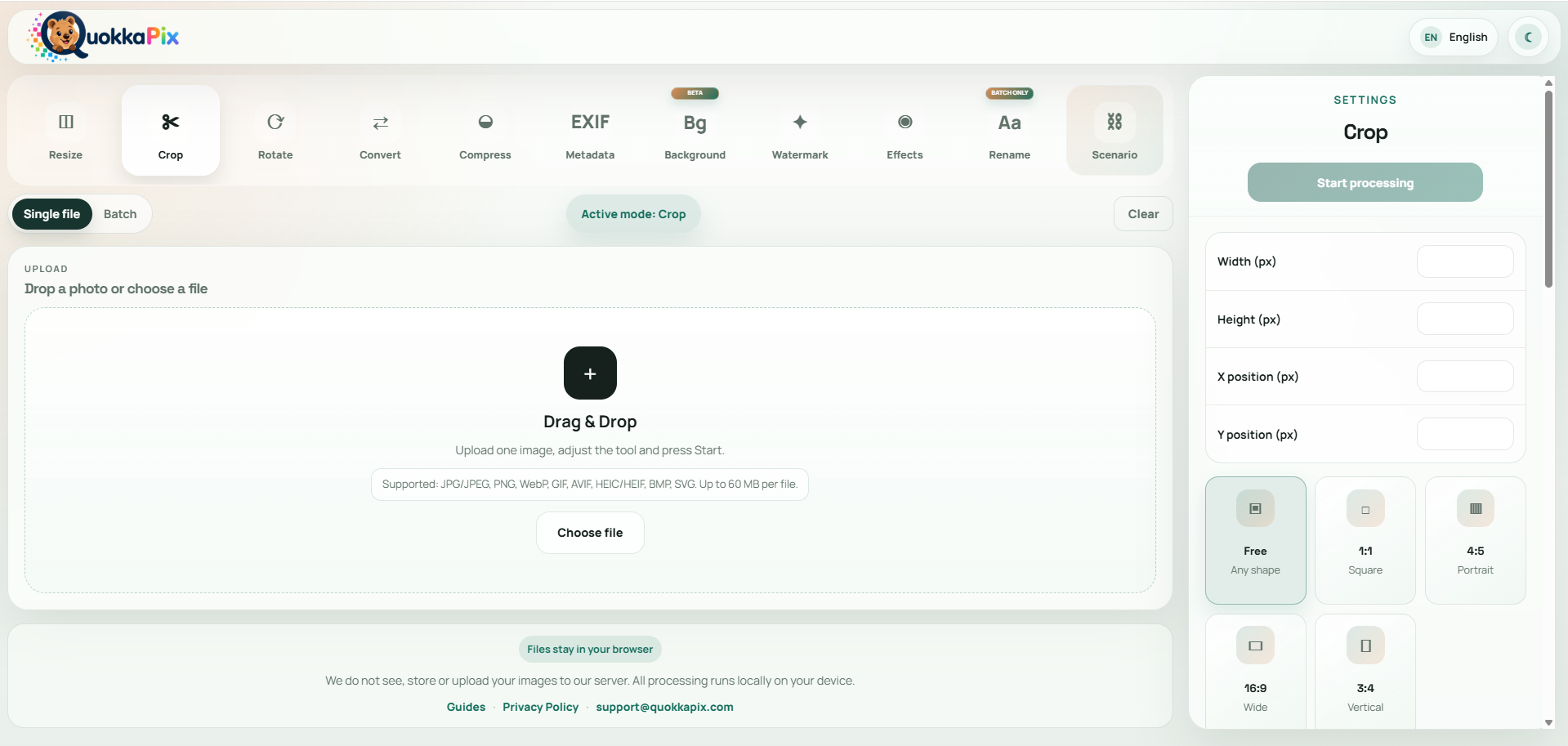Select the Crop scissors tool
Screen dimensions: 1568x746
tap(171, 131)
